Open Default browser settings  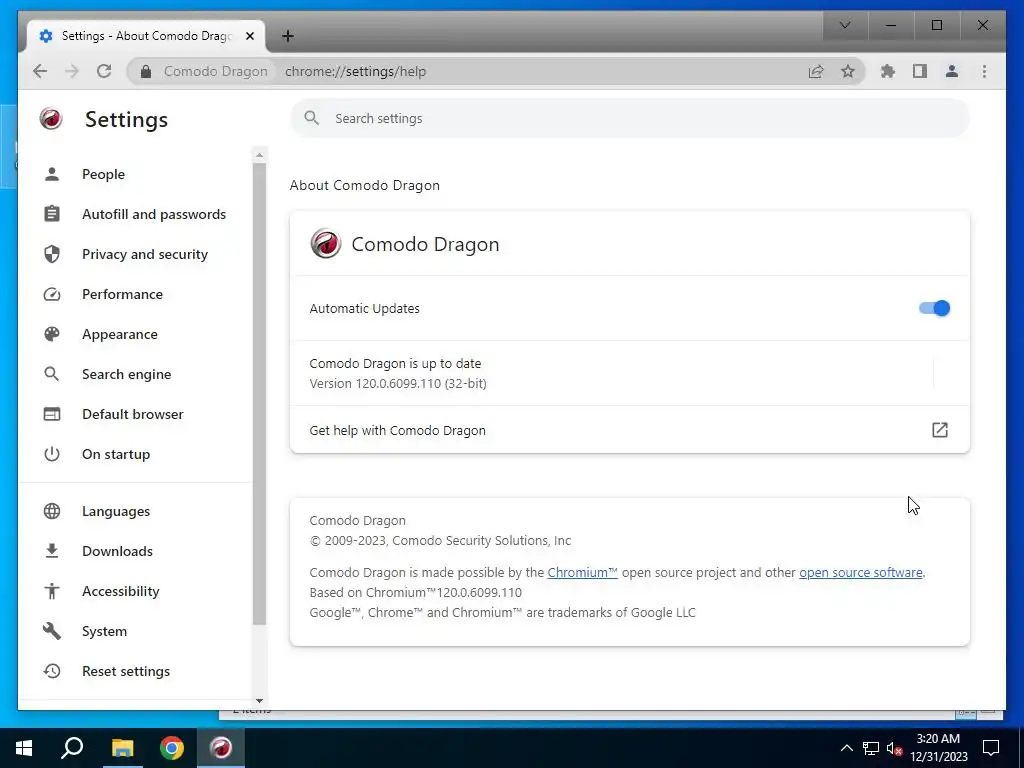click(x=135, y=414)
